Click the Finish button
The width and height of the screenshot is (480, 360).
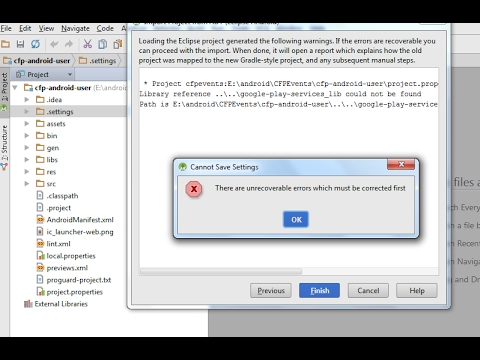(319, 291)
